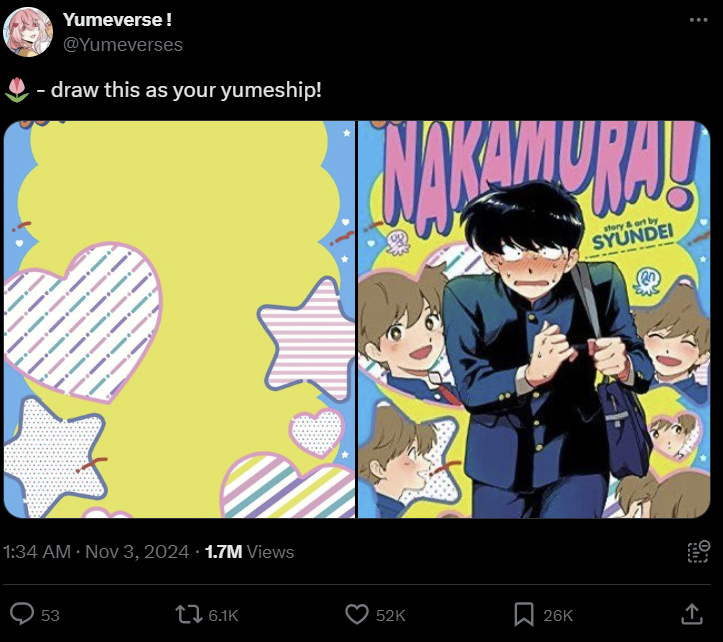Image resolution: width=723 pixels, height=642 pixels.
Task: Click the 26K bookmarks count
Action: click(x=556, y=615)
